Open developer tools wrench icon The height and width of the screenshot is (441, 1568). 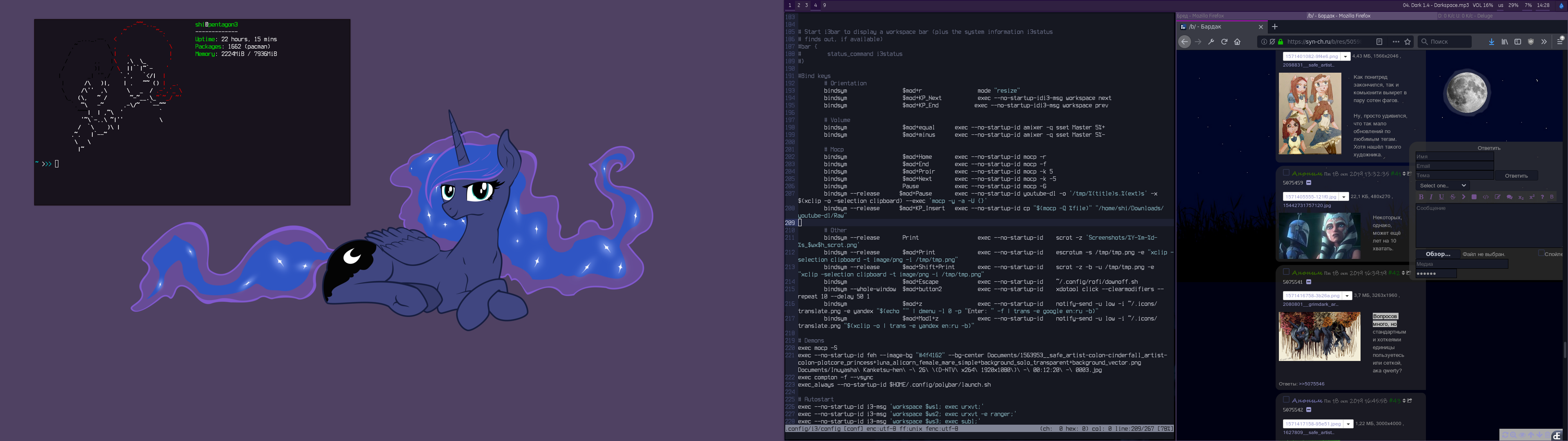click(1211, 41)
